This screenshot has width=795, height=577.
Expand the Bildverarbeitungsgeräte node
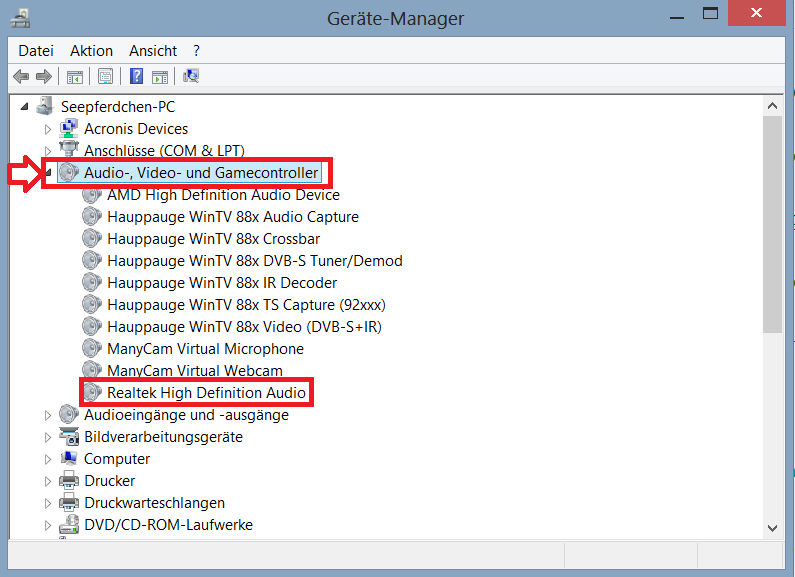coord(48,437)
